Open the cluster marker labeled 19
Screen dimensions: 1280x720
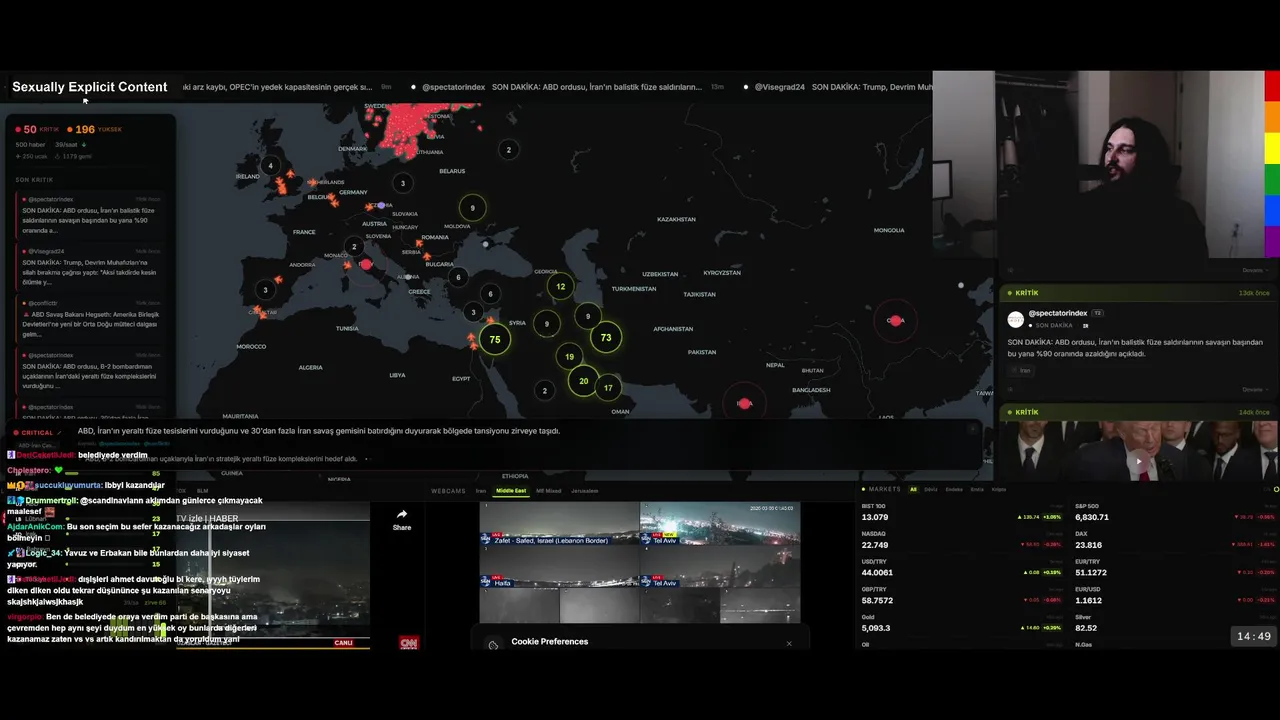(x=569, y=356)
